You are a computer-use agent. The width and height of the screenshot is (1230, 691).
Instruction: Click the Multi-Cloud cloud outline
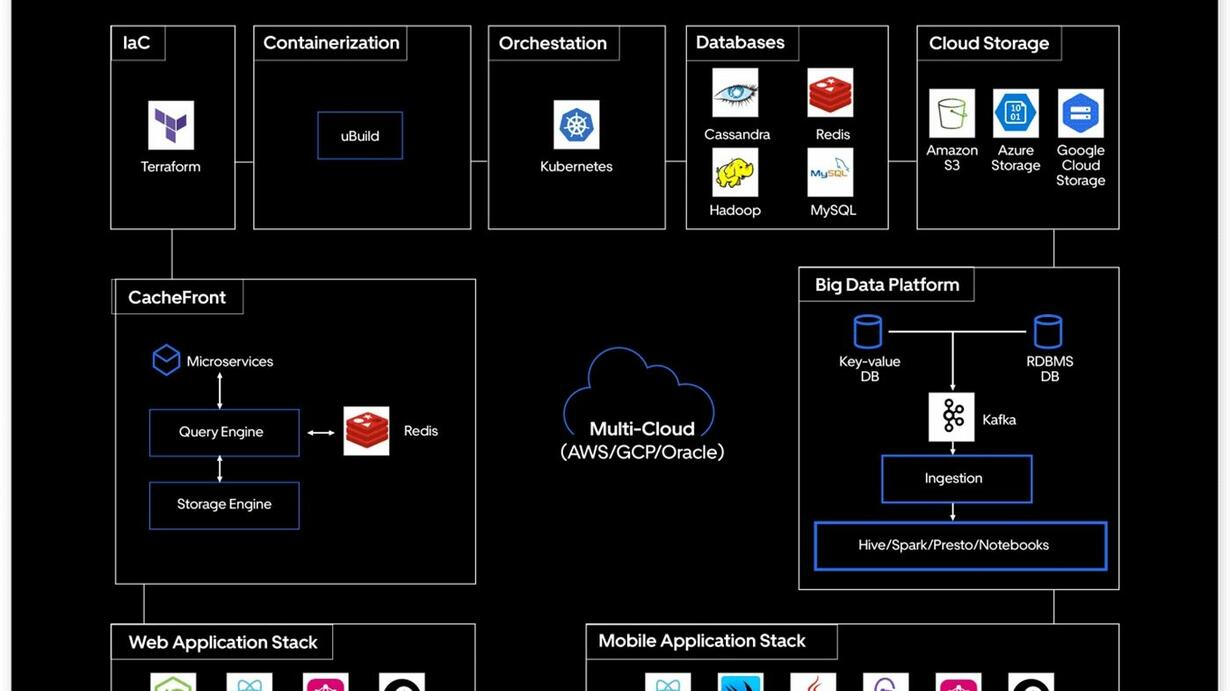(x=640, y=392)
